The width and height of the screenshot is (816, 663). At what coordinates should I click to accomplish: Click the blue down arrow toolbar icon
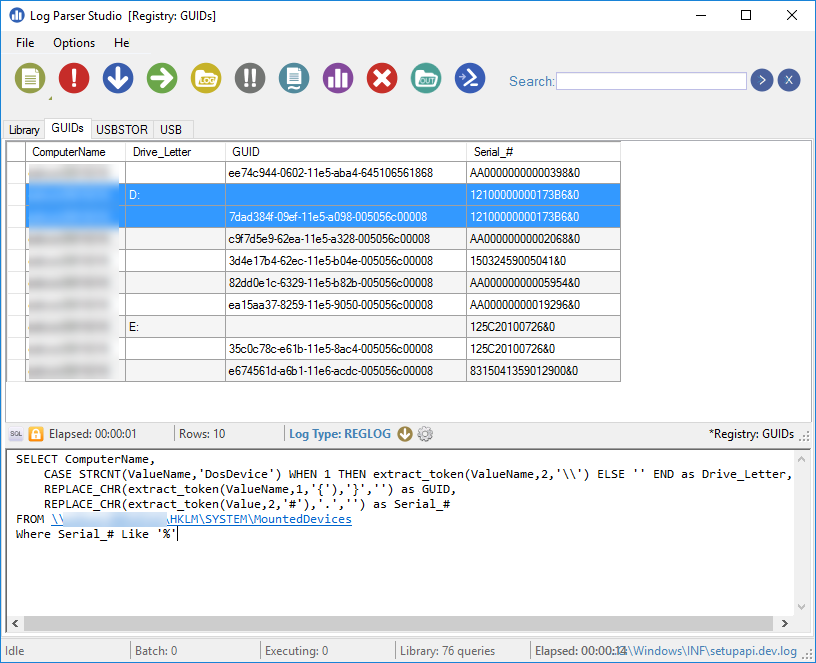coord(118,77)
